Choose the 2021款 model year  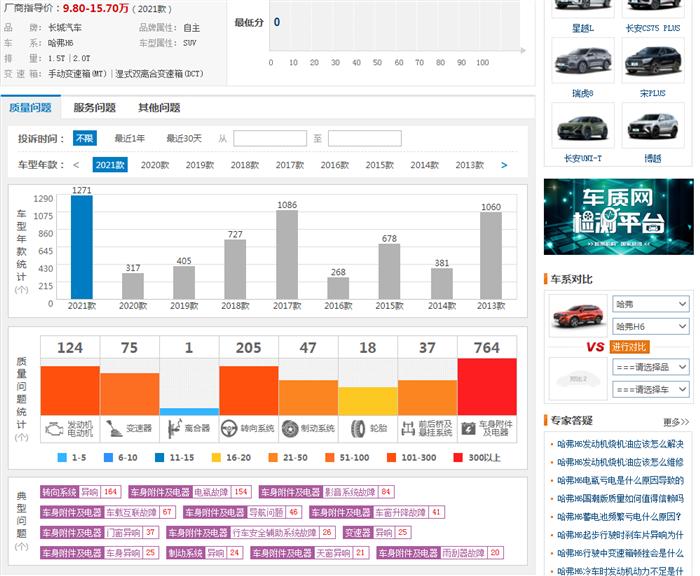(110, 165)
